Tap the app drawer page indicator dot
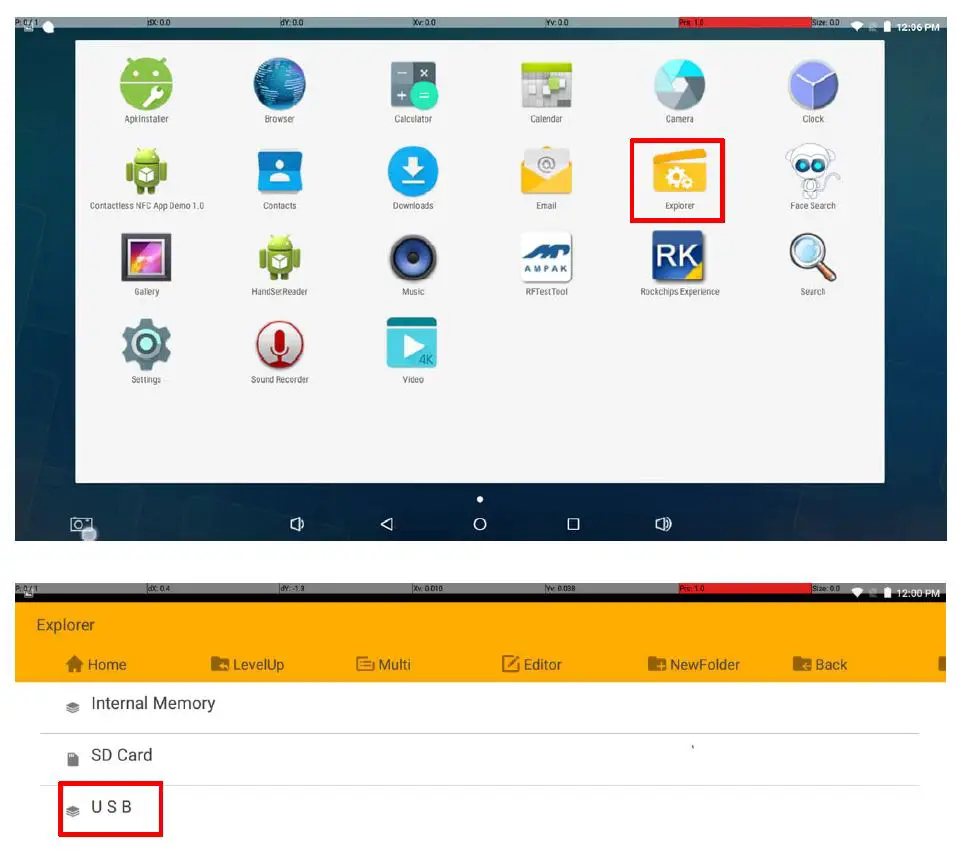Image resolution: width=968 pixels, height=854 pixels. pyautogui.click(x=480, y=499)
